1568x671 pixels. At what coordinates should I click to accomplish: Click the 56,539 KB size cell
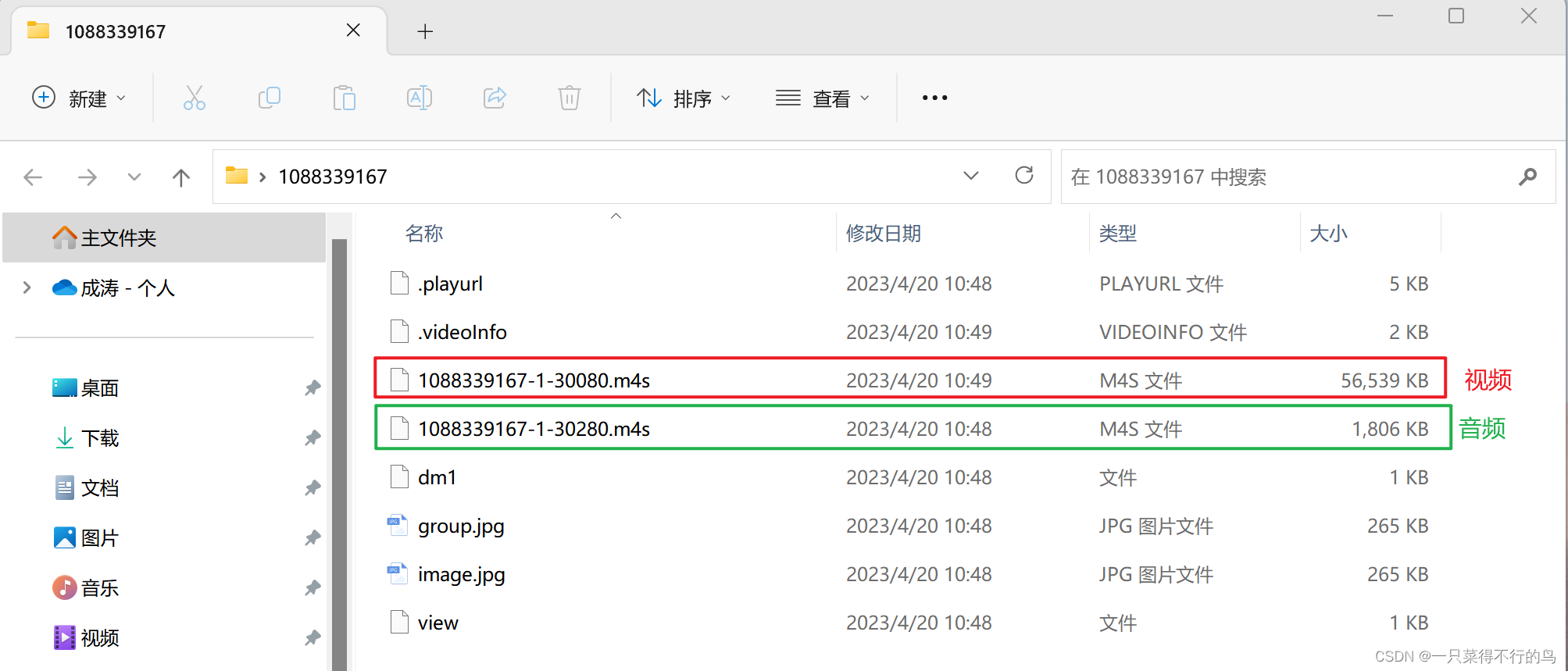pos(1384,380)
